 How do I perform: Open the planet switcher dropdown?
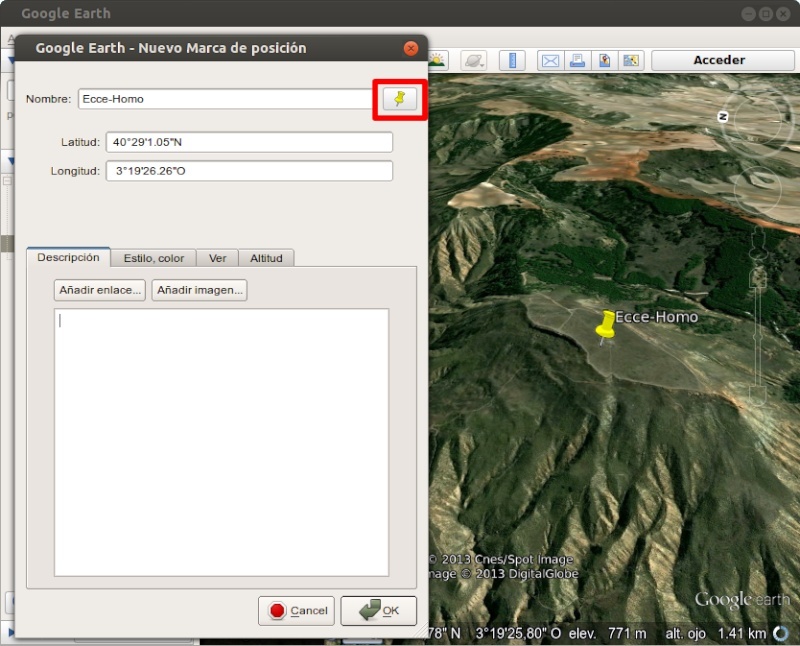click(x=474, y=61)
